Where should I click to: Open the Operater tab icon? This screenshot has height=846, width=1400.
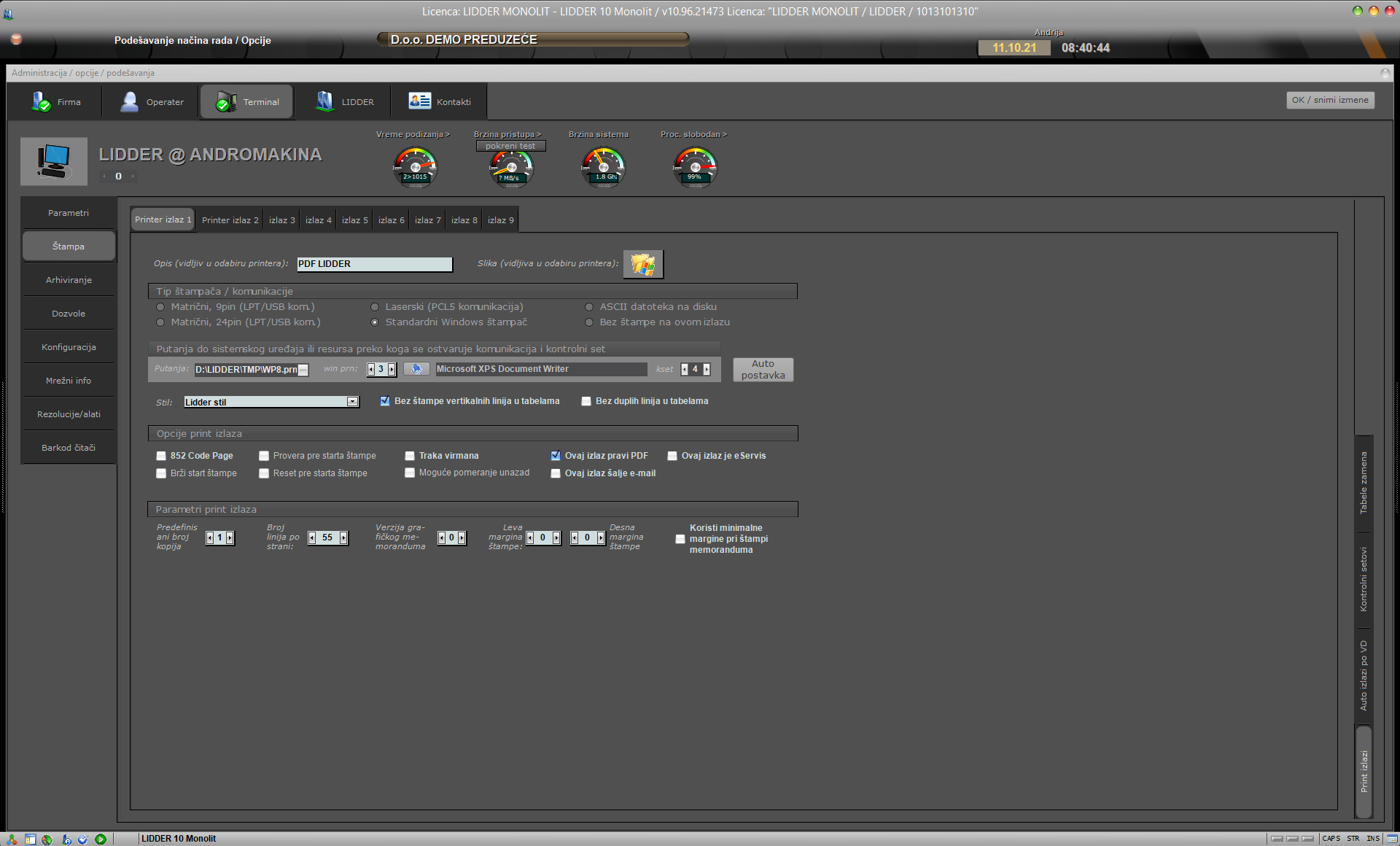click(129, 101)
